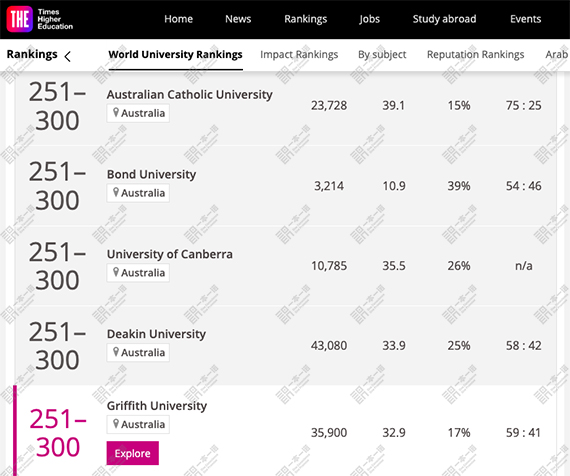570x476 pixels.
Task: Select the World University Rankings tab
Action: [176, 55]
